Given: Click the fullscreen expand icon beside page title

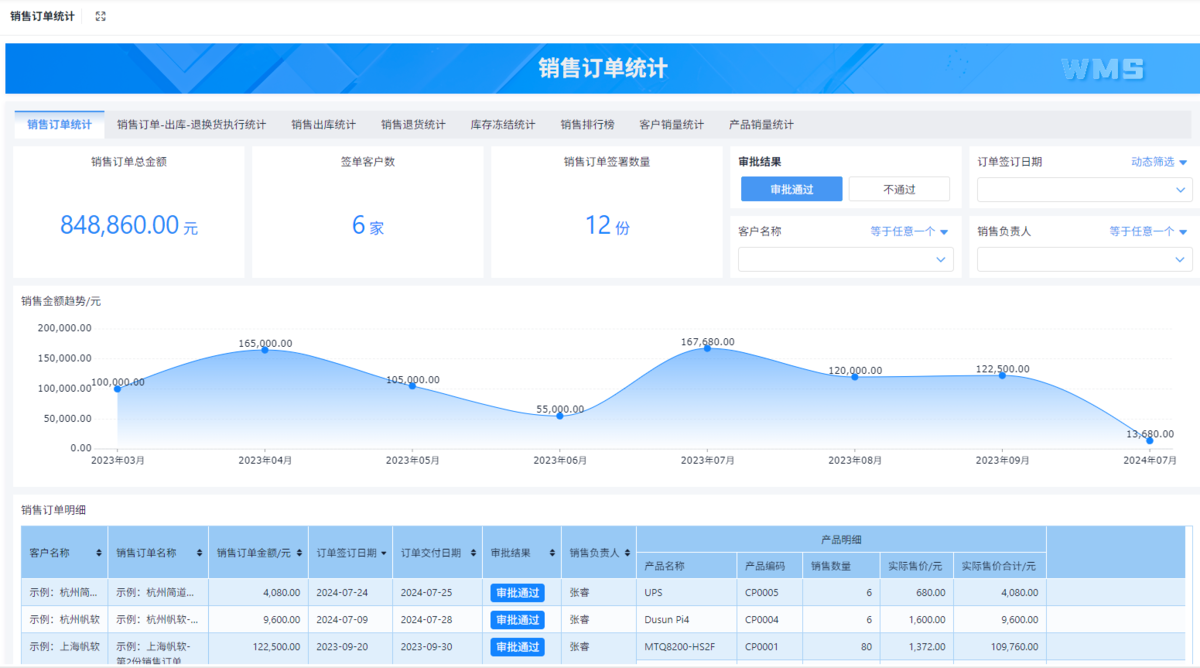Looking at the screenshot, I should point(100,16).
